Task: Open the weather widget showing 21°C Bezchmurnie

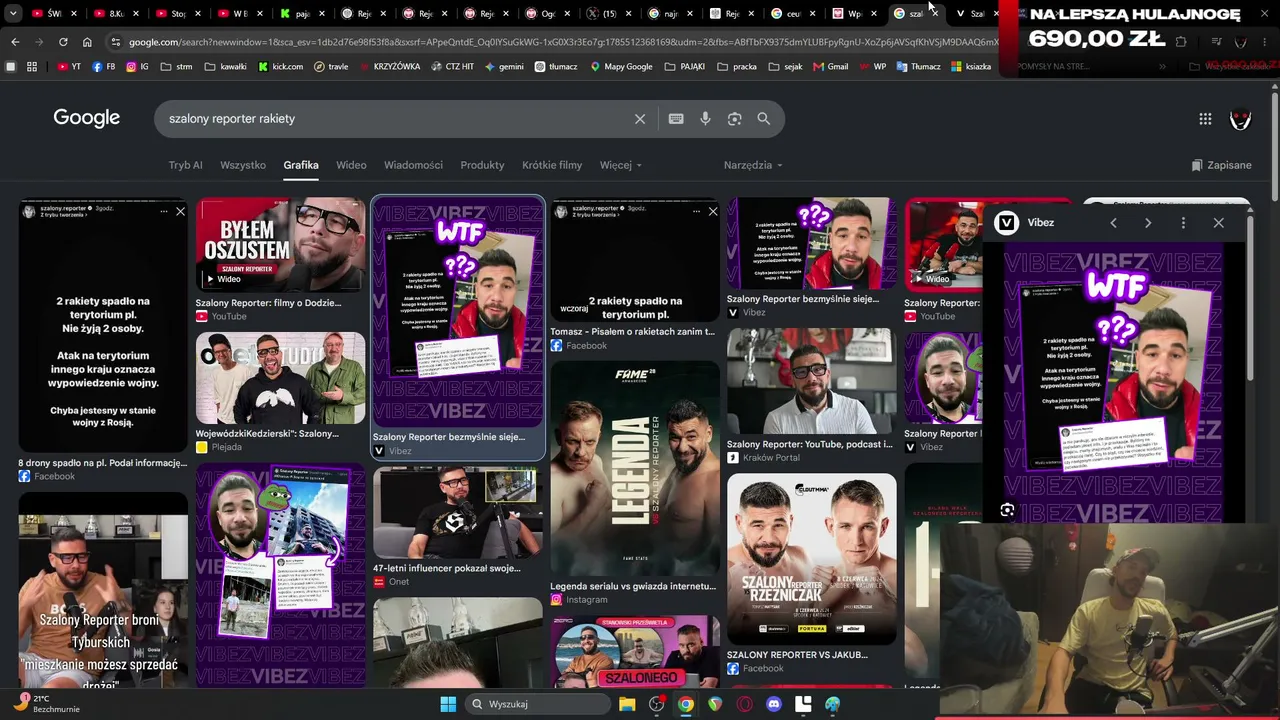Action: tap(44, 704)
